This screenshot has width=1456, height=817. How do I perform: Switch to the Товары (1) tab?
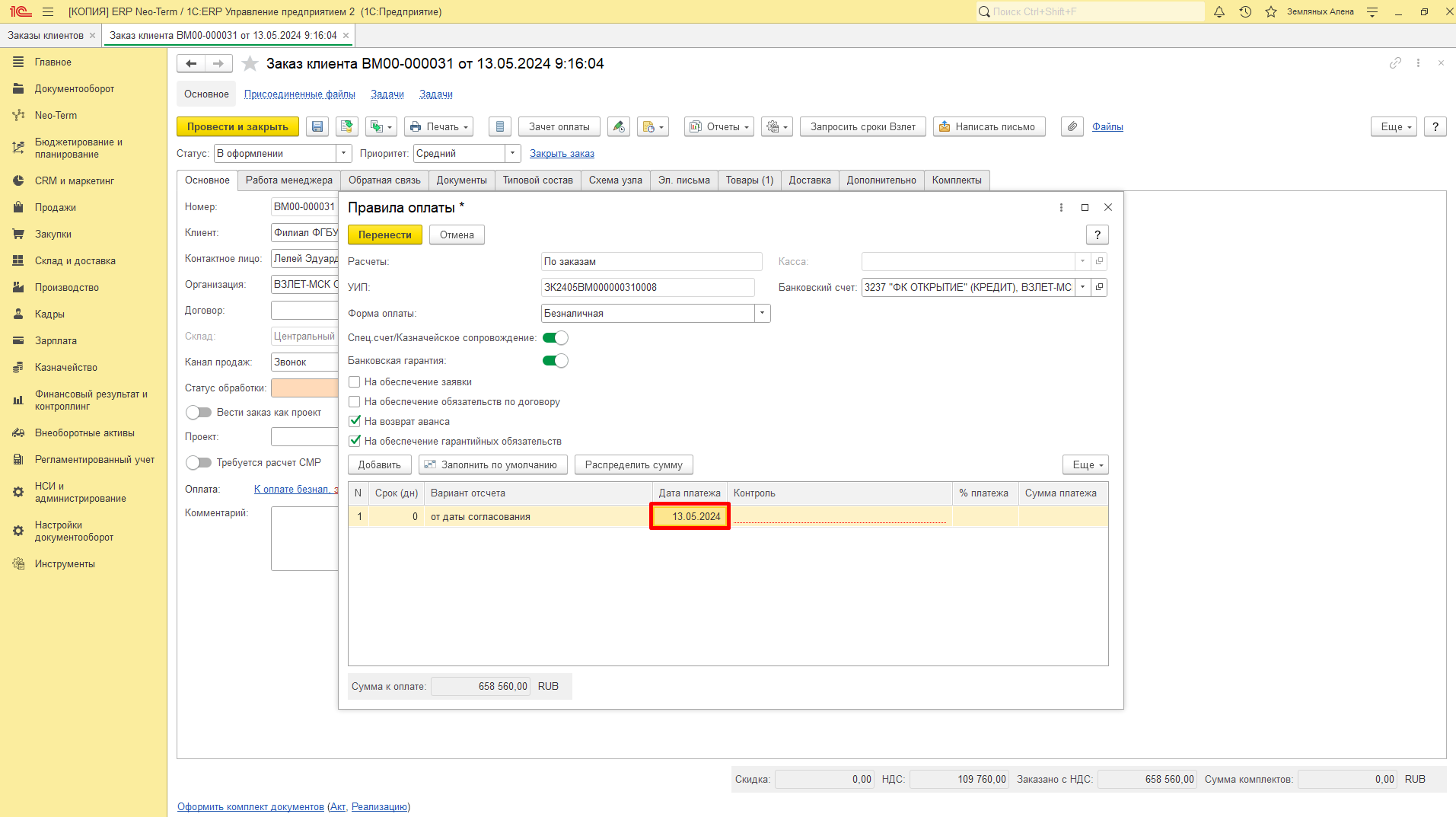[x=749, y=180]
